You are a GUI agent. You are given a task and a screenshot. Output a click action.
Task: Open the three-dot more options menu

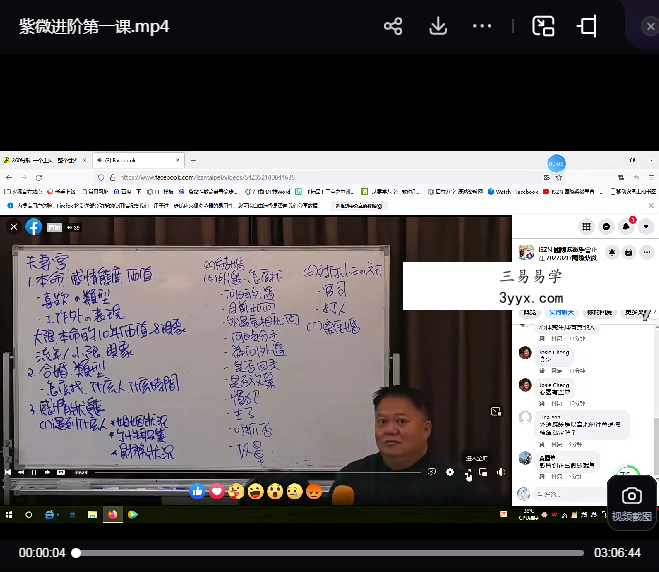482,26
